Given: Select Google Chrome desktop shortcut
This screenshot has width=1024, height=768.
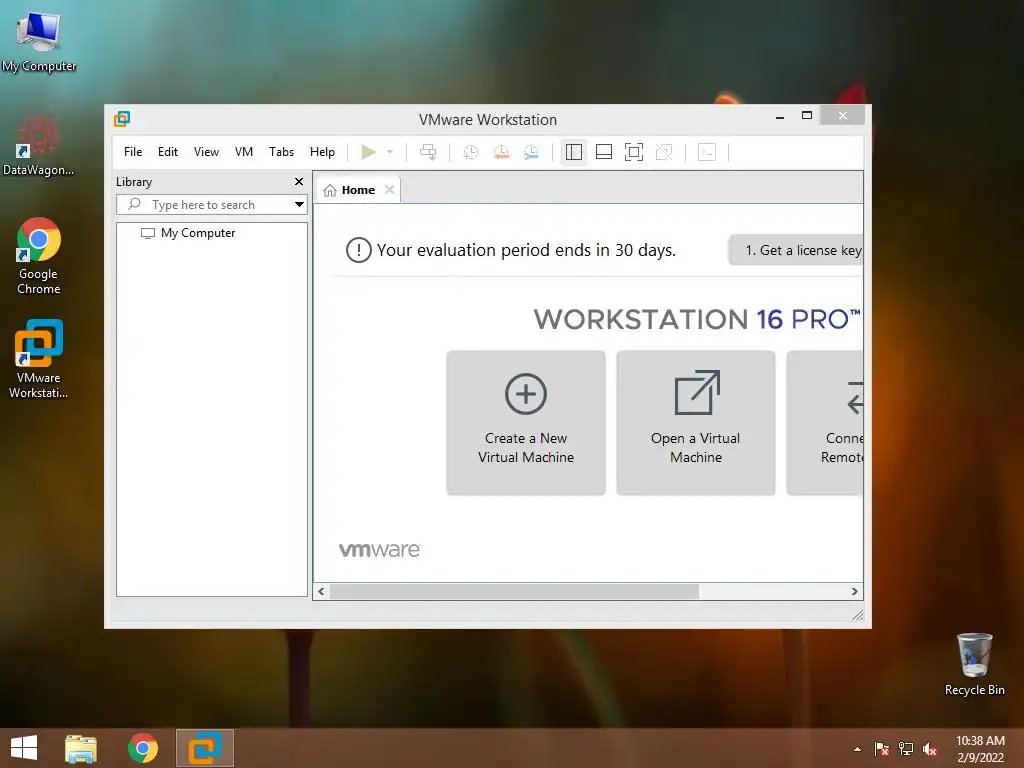Looking at the screenshot, I should [x=39, y=256].
